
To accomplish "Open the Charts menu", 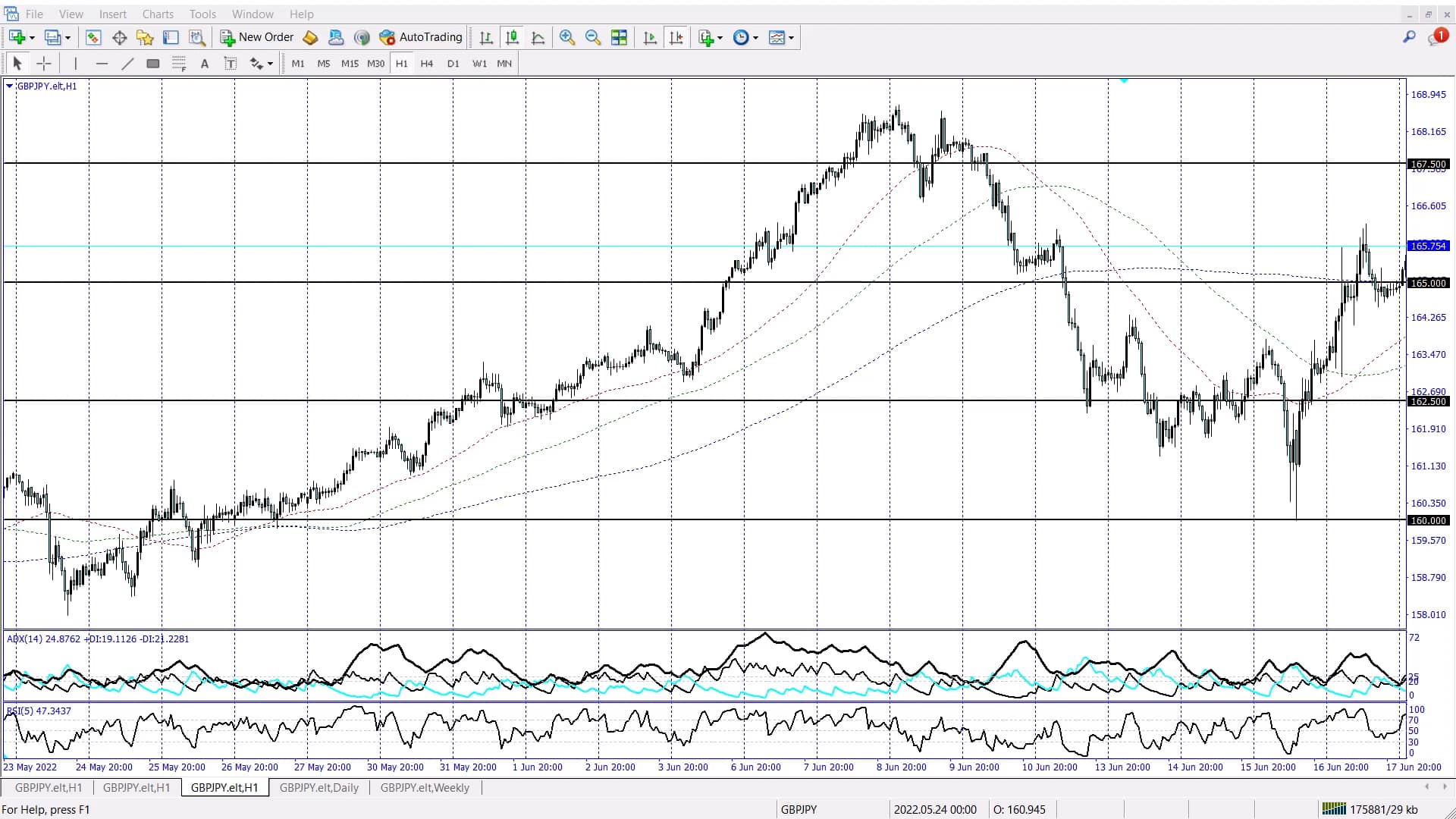I will (158, 14).
